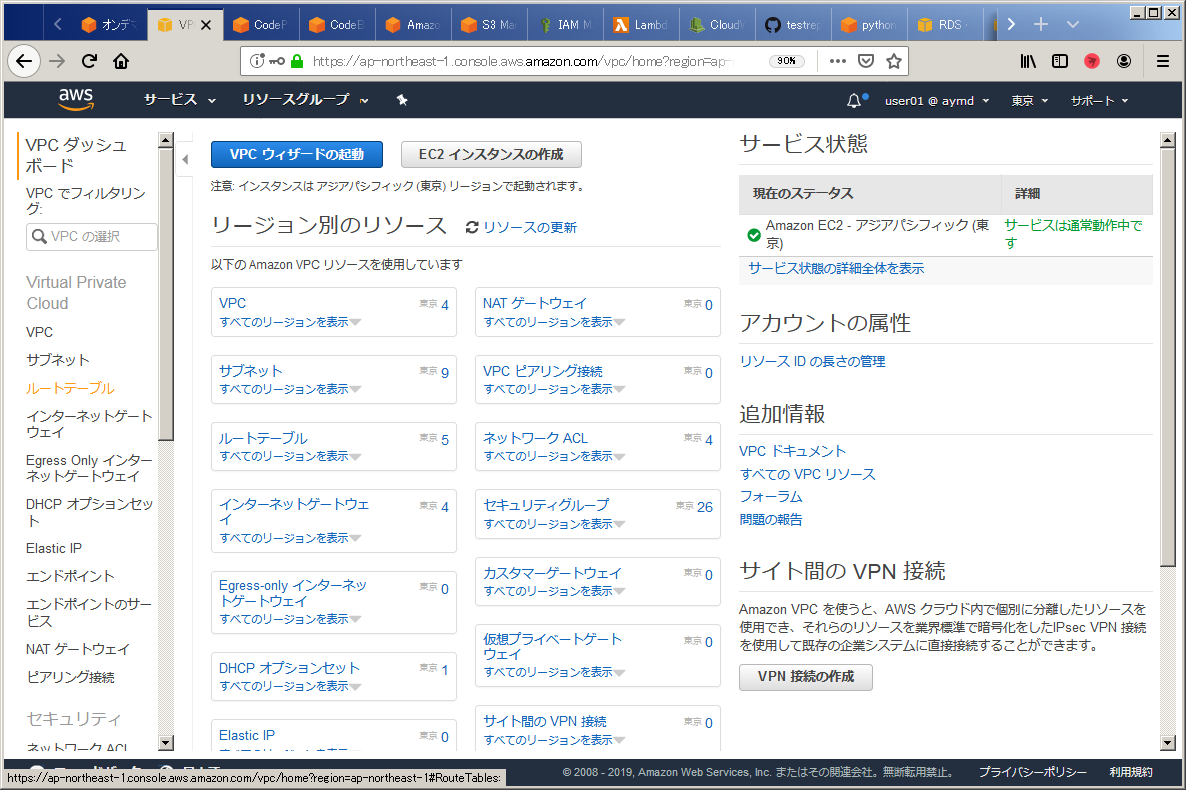This screenshot has height=790, width=1186.
Task: Switch to the RDS browser tab
Action: click(x=945, y=25)
